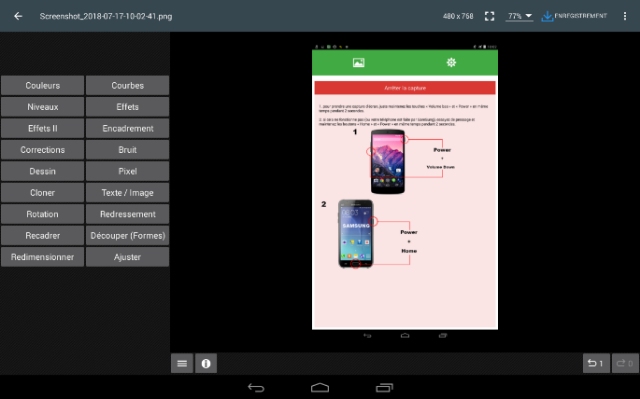Save image with the Enregistrement button
Viewport: 640px width, 399px height.
tap(574, 16)
